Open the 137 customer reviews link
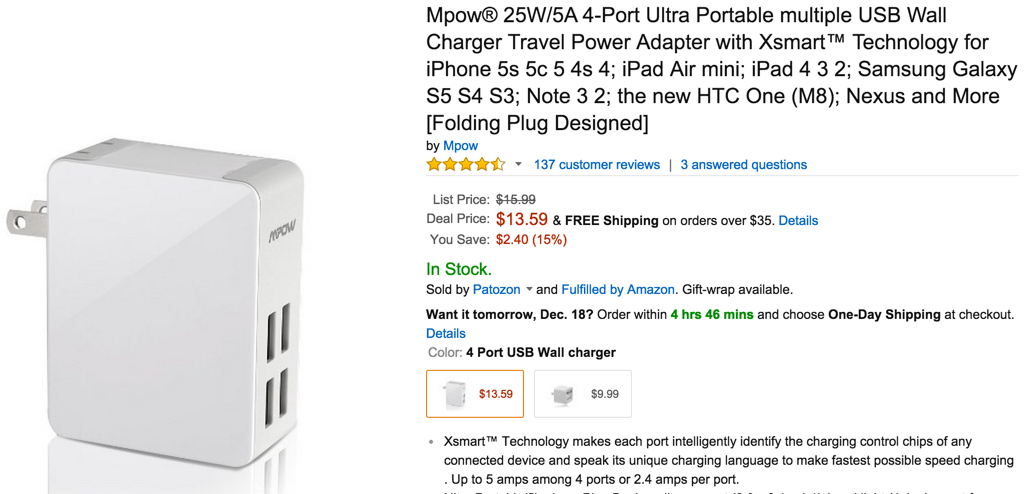The image size is (1035, 494). (597, 165)
